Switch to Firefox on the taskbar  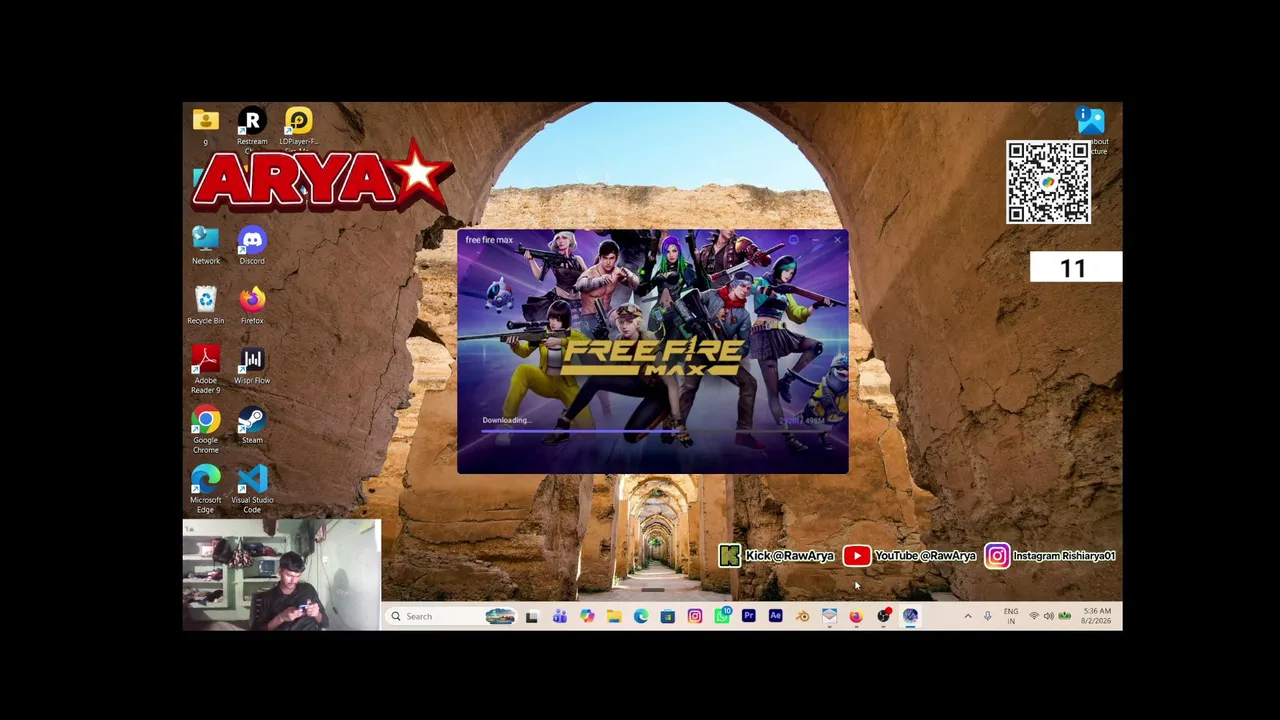(856, 616)
